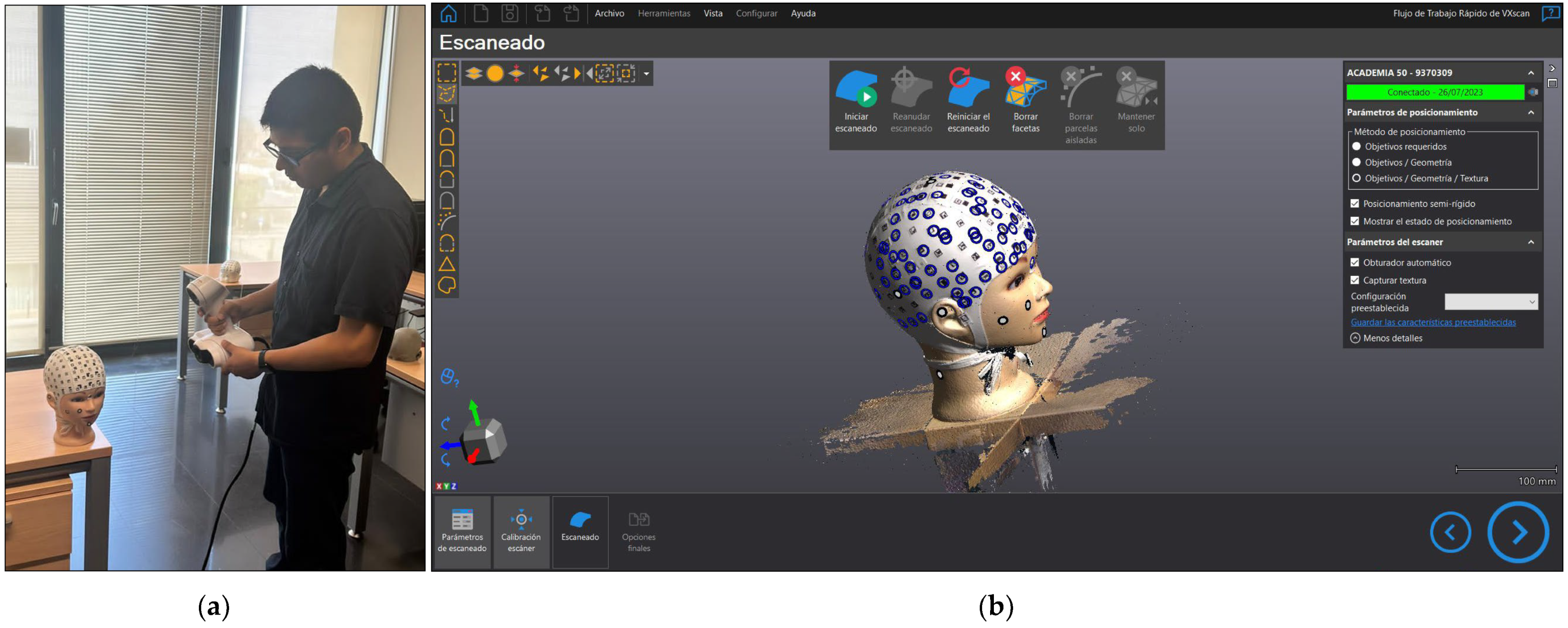Uncheck Obturador automático option
The width and height of the screenshot is (1568, 628).
click(x=1354, y=262)
